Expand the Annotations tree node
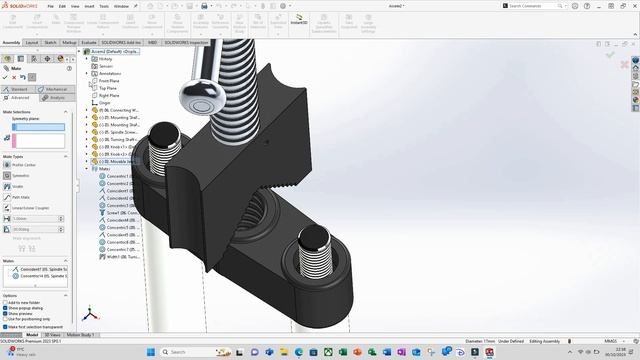This screenshot has width=640, height=360. click(87, 73)
